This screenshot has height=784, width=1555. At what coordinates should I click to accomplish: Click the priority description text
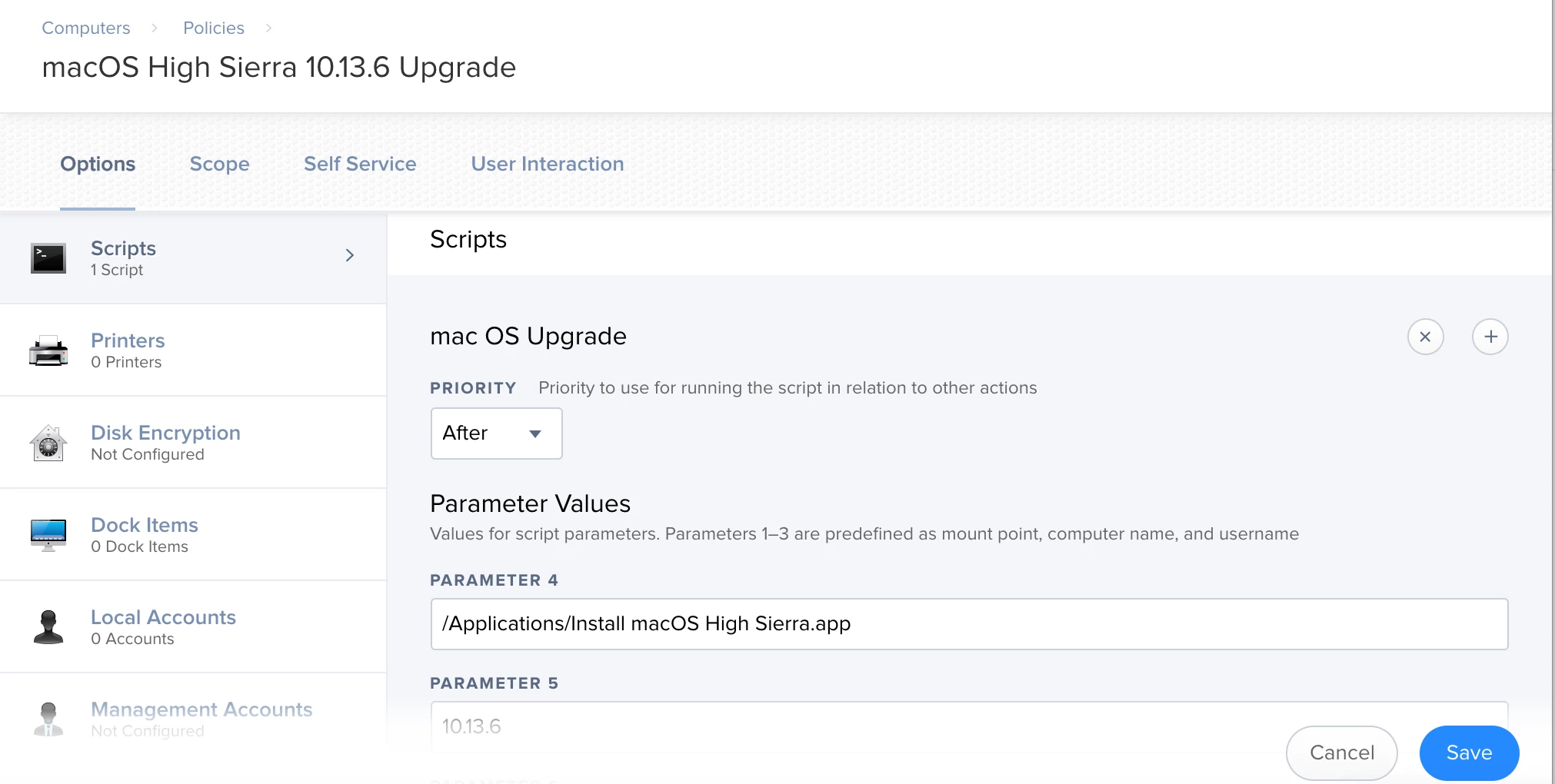point(787,388)
